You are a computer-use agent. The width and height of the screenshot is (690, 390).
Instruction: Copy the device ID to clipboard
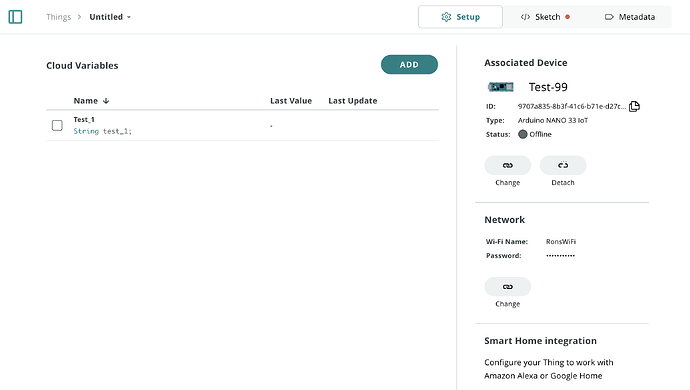[x=634, y=106]
